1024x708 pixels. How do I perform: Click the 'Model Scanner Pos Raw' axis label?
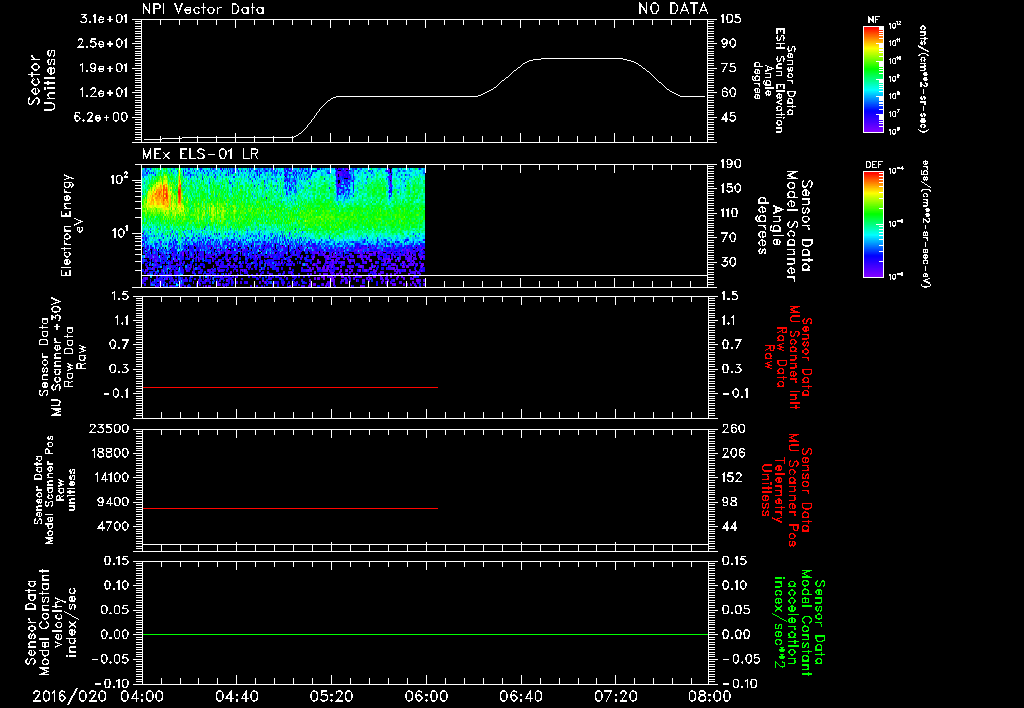click(x=55, y=490)
